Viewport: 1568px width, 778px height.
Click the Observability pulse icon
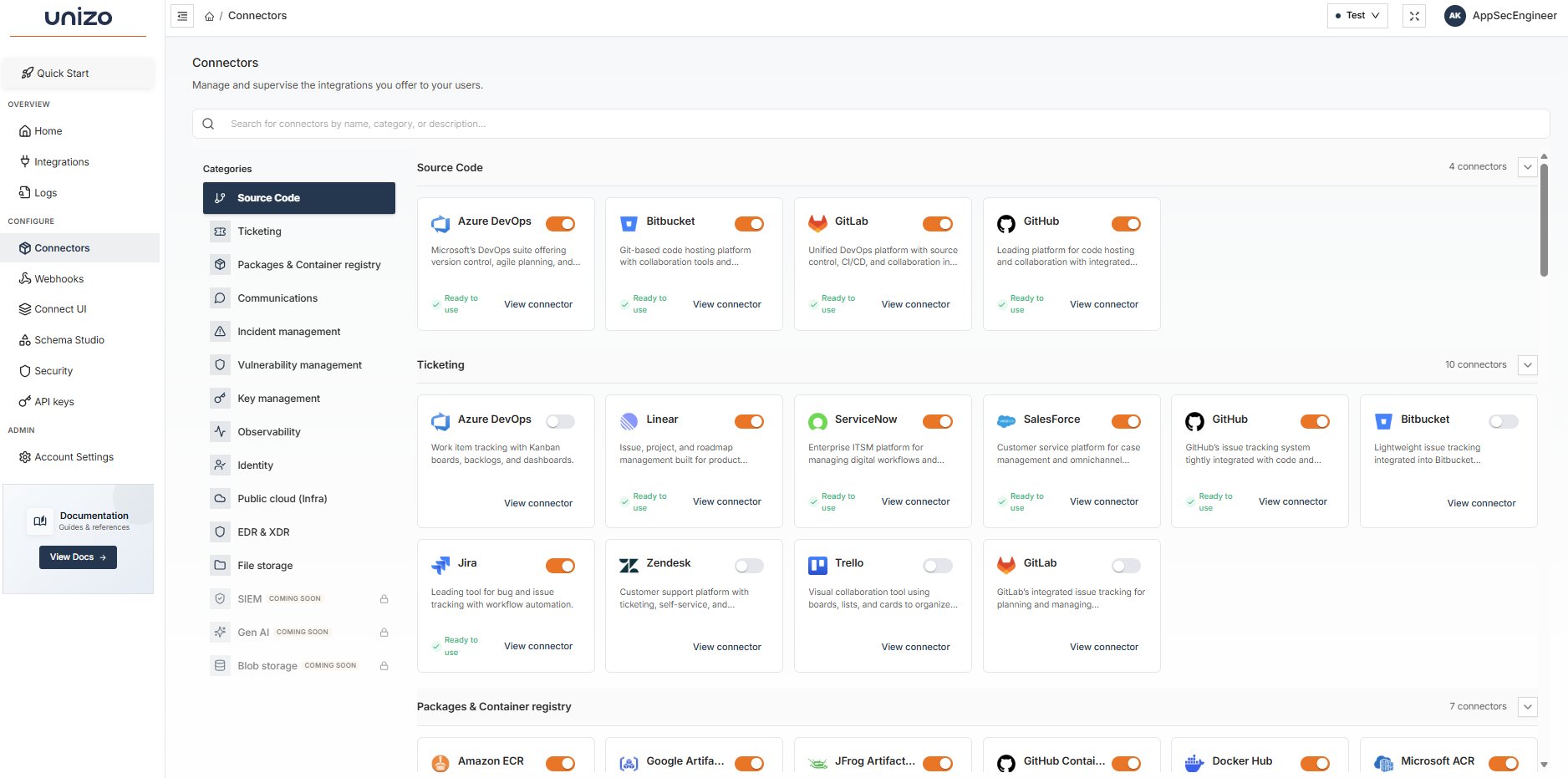220,432
